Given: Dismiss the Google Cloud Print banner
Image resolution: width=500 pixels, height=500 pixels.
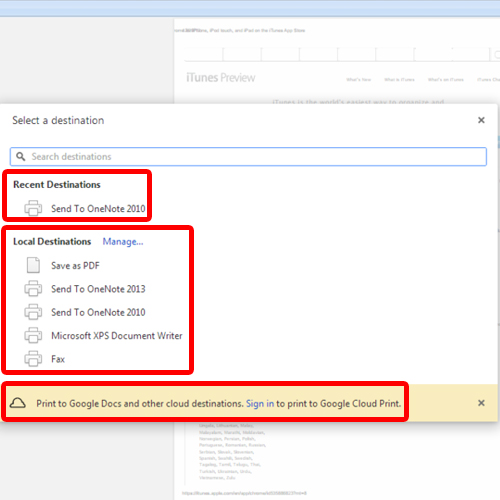Looking at the screenshot, I should tap(481, 403).
